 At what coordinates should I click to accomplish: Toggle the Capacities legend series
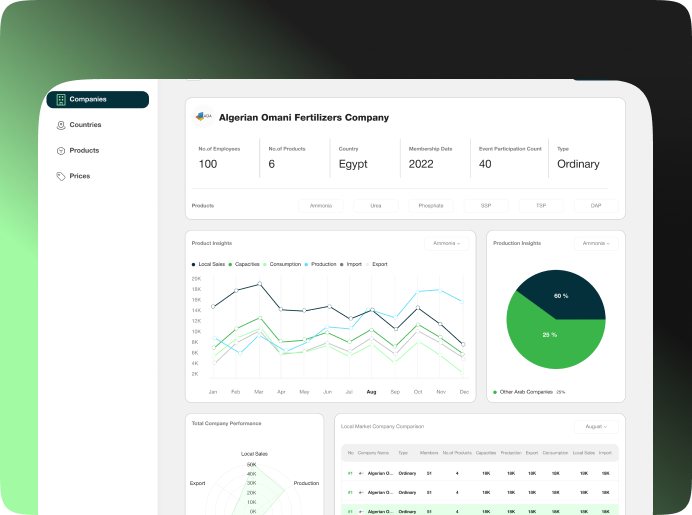pos(244,264)
